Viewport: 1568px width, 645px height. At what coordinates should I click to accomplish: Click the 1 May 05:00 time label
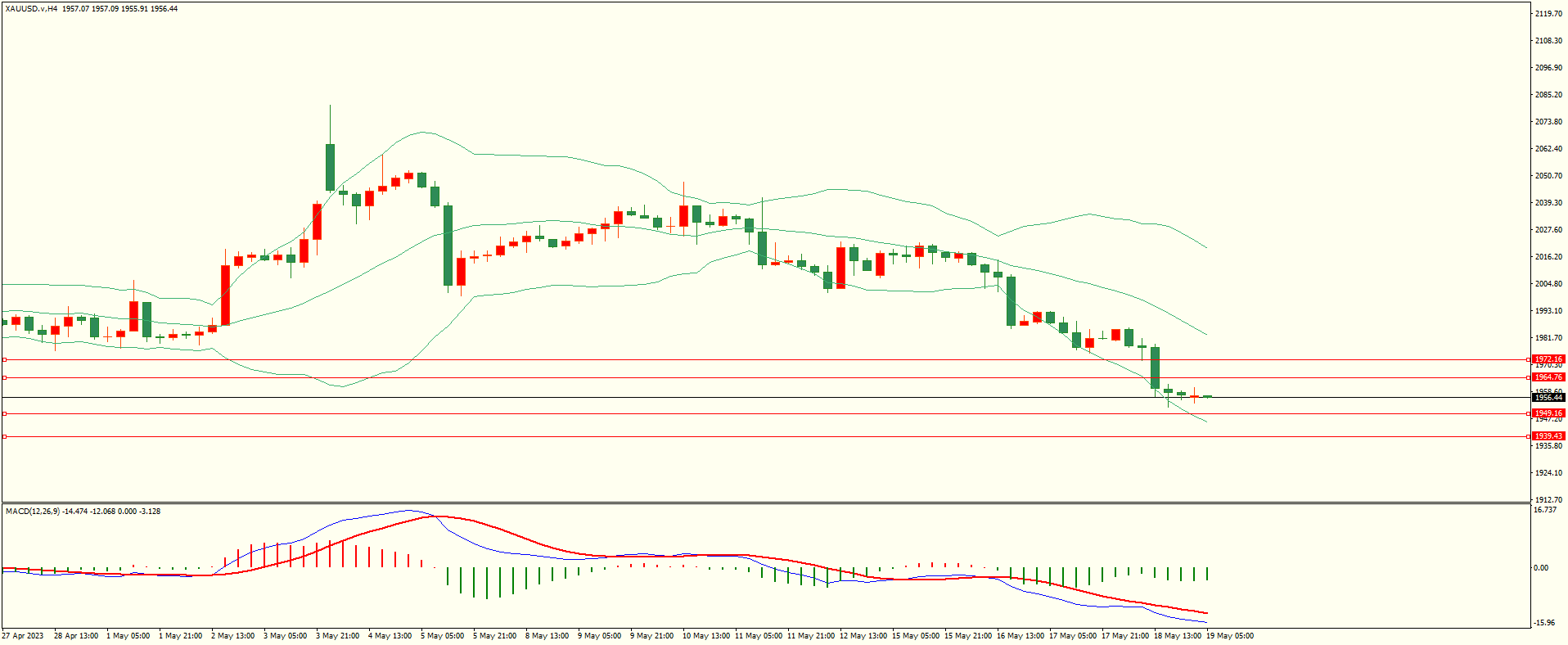pyautogui.click(x=128, y=636)
